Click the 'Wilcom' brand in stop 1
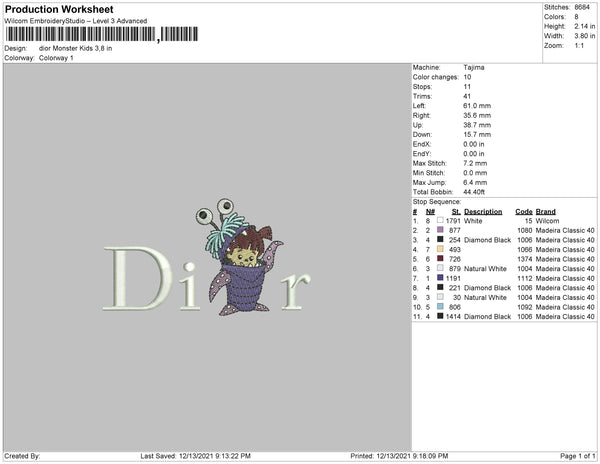This screenshot has height=464, width=600. [547, 221]
